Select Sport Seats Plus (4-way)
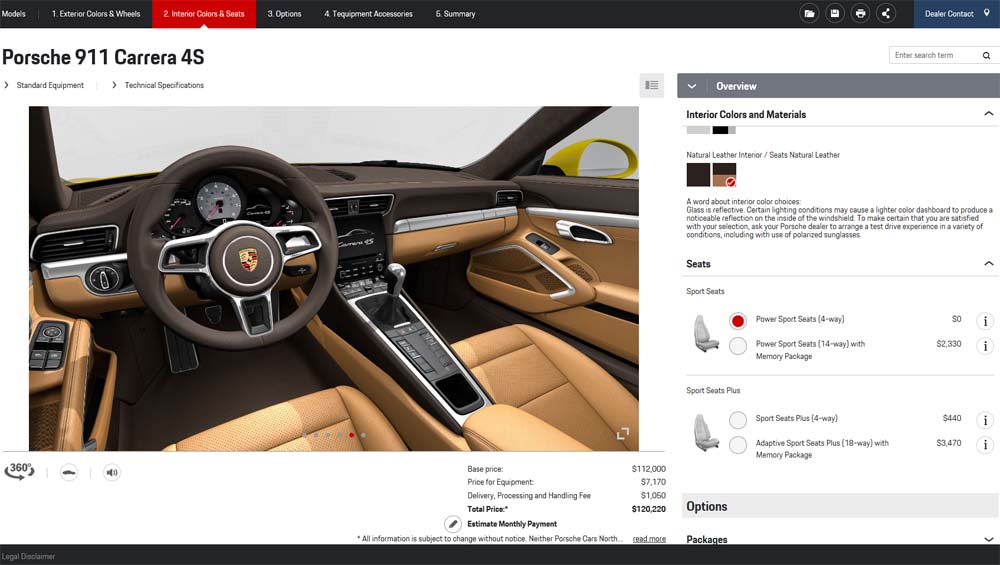This screenshot has width=1000, height=565. 738,420
